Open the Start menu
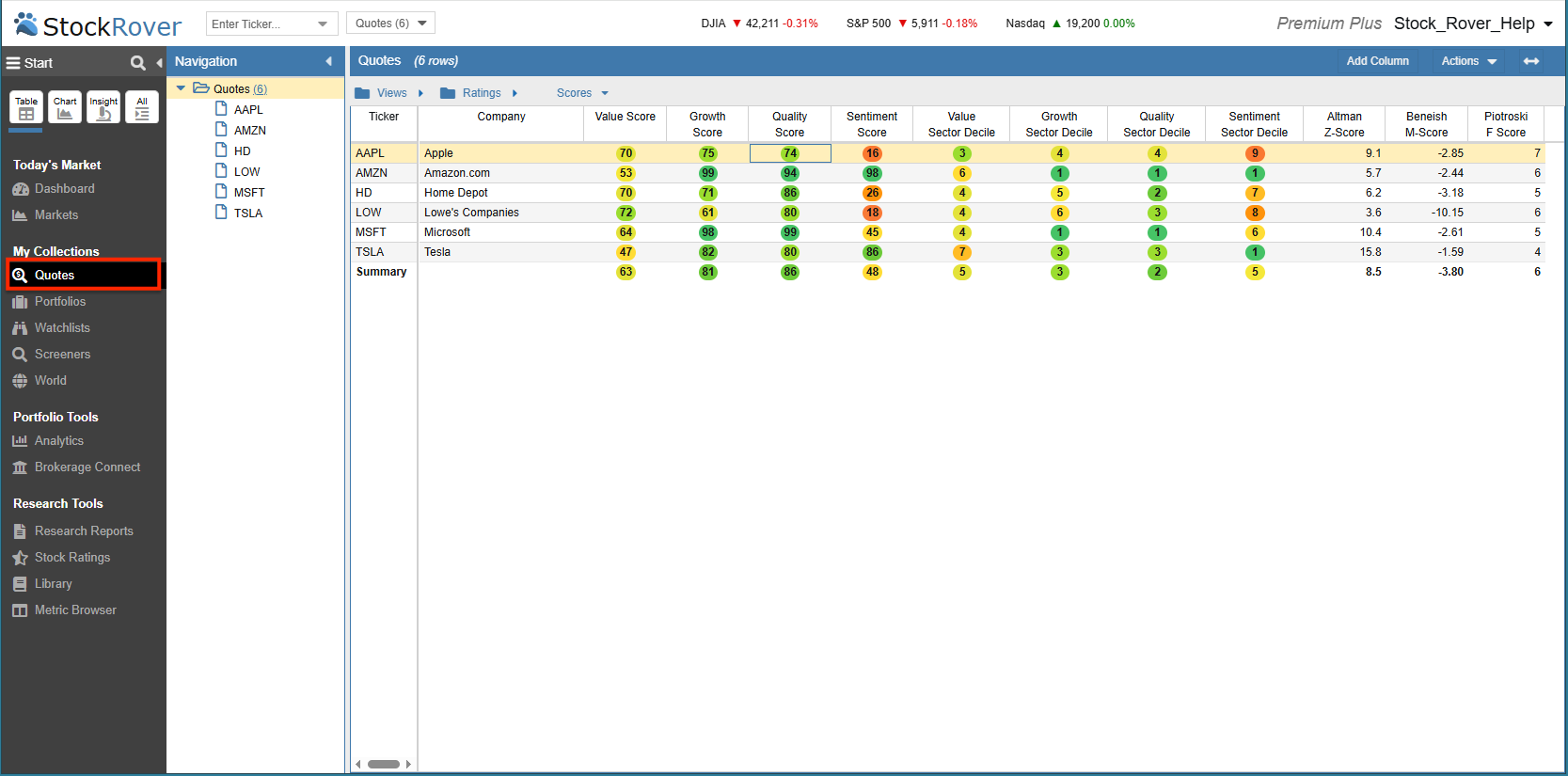Viewport: 1568px width, 776px height. pos(30,63)
